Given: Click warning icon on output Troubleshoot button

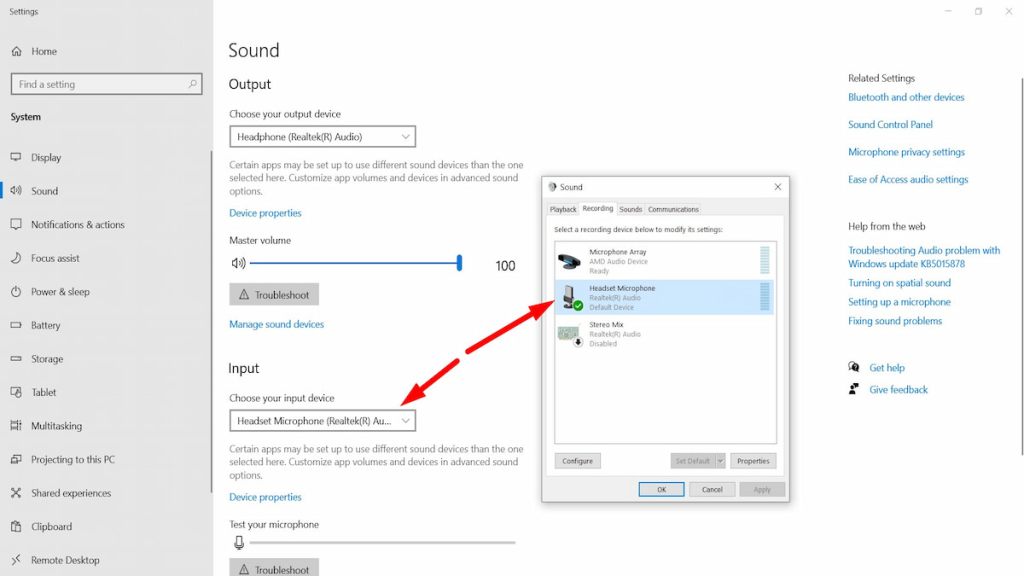Looking at the screenshot, I should click(x=244, y=295).
